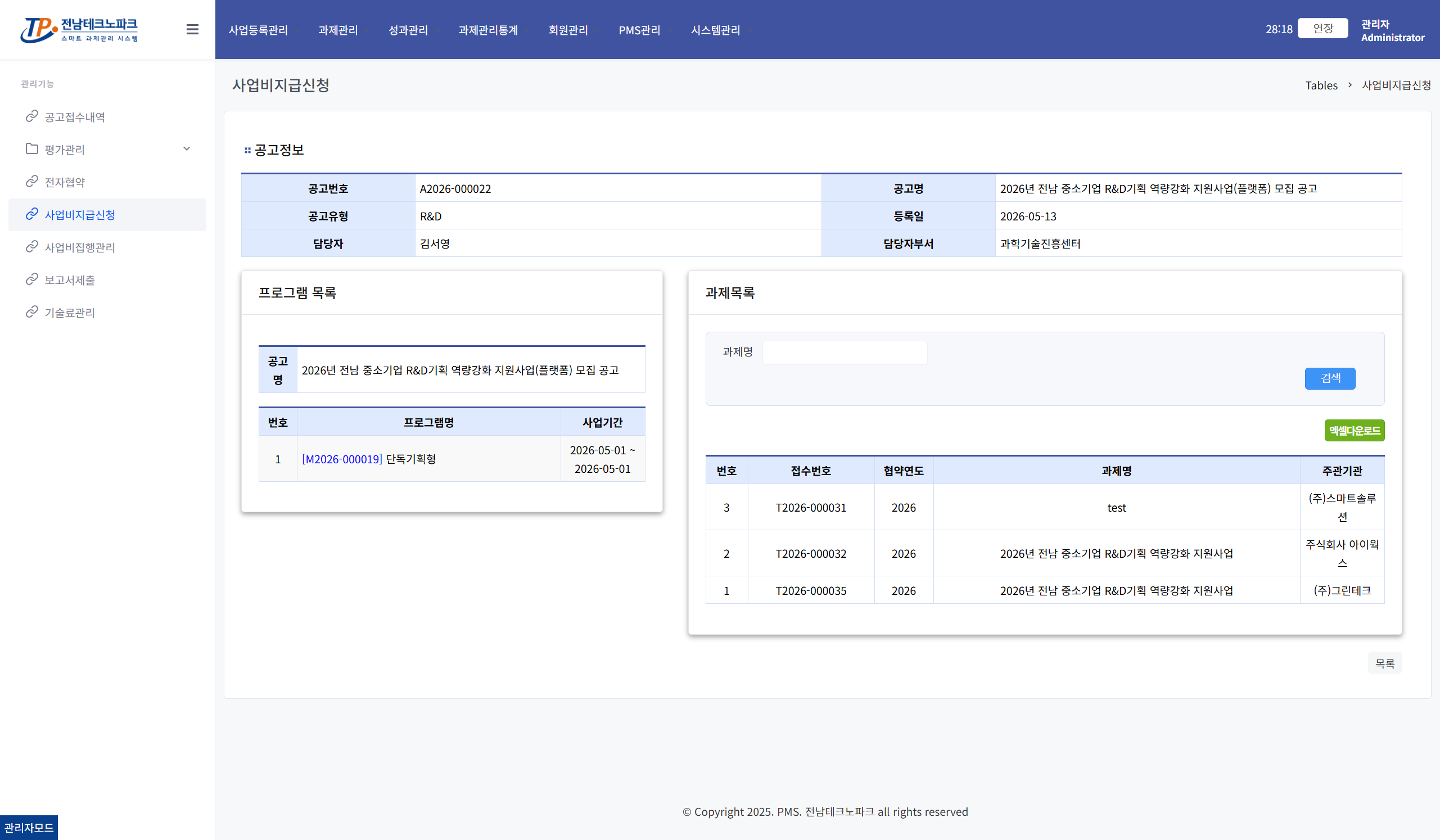The image size is (1440, 840).
Task: Click the 연장 session extend button
Action: pyautogui.click(x=1323, y=28)
